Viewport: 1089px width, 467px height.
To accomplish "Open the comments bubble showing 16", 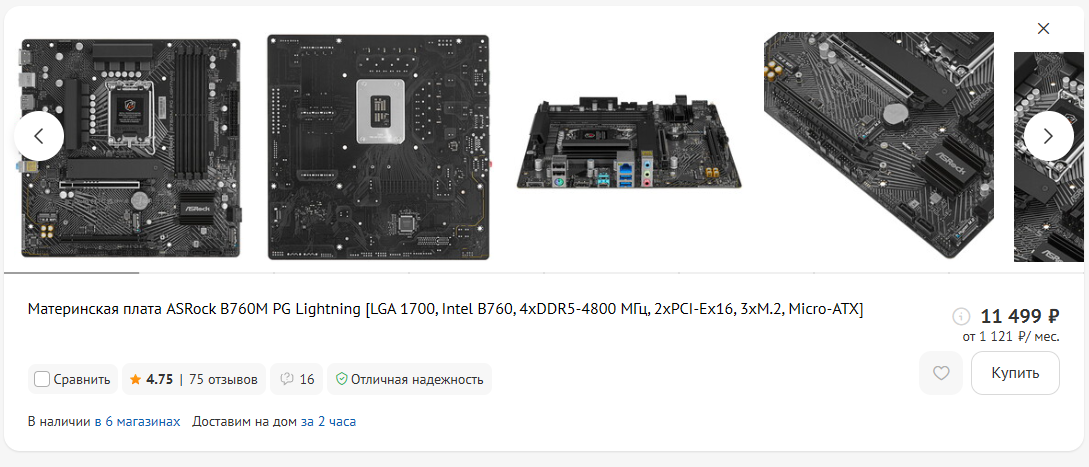I will click(x=297, y=379).
